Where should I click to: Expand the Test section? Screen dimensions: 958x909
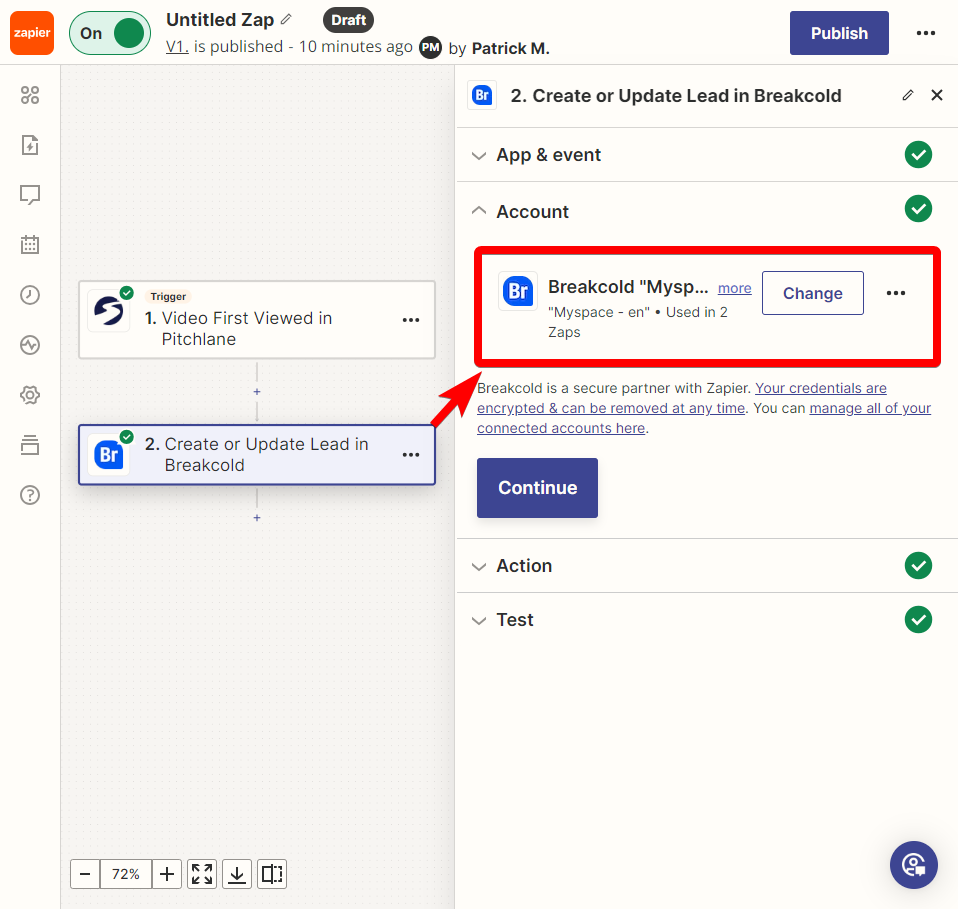pos(707,620)
